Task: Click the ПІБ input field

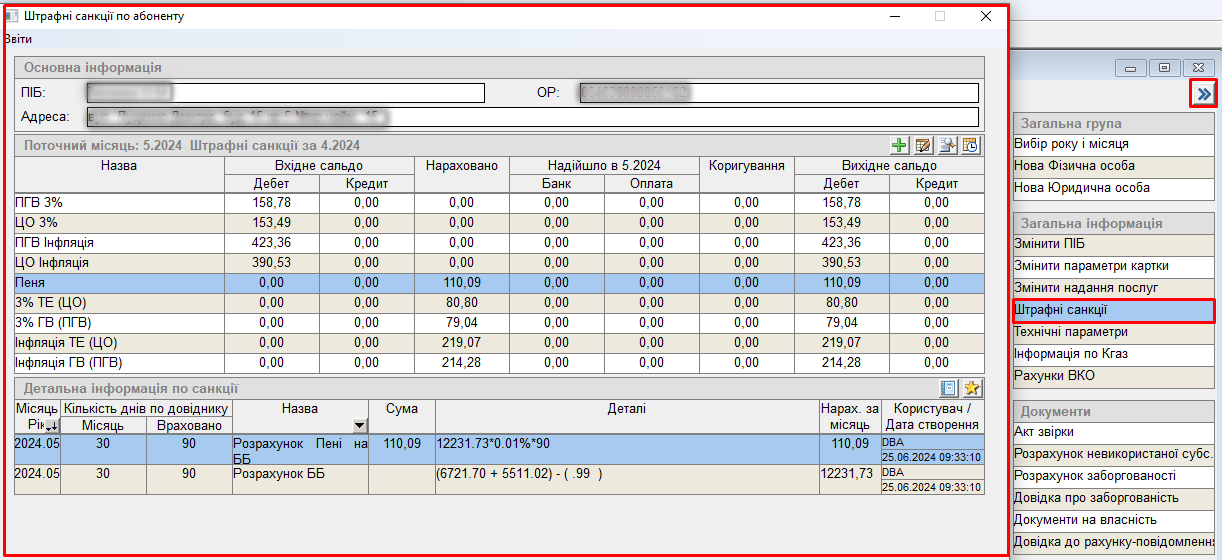Action: [x=285, y=93]
